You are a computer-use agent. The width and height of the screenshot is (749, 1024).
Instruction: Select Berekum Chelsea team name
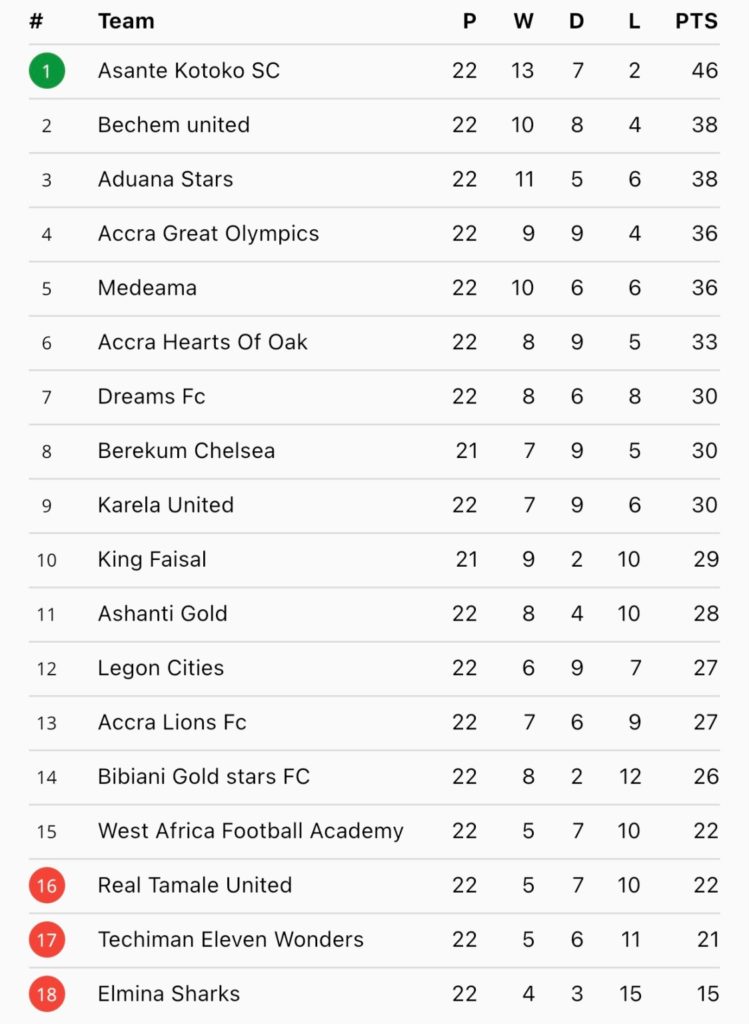point(186,451)
